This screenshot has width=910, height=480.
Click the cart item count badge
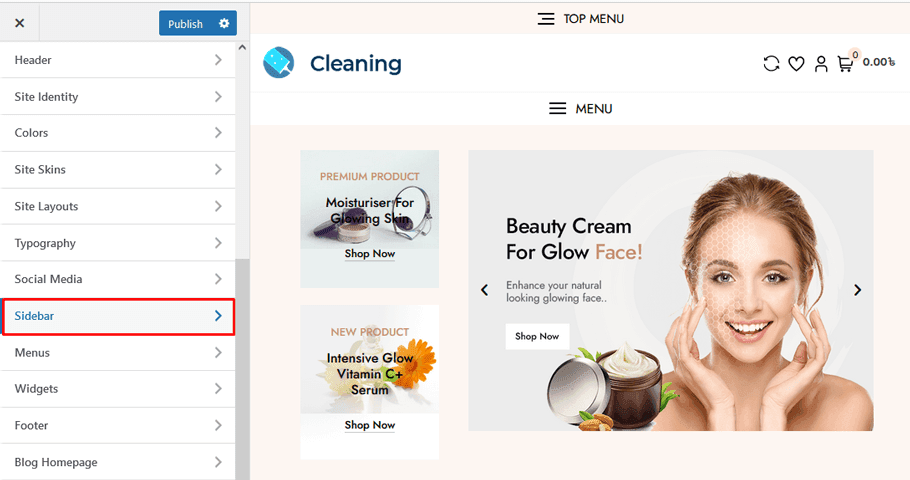[x=855, y=55]
